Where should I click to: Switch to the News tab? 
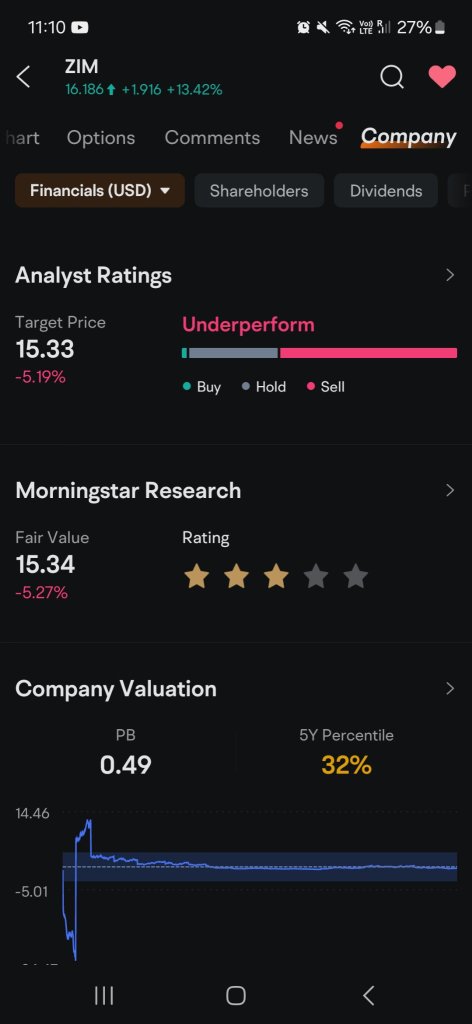(313, 138)
